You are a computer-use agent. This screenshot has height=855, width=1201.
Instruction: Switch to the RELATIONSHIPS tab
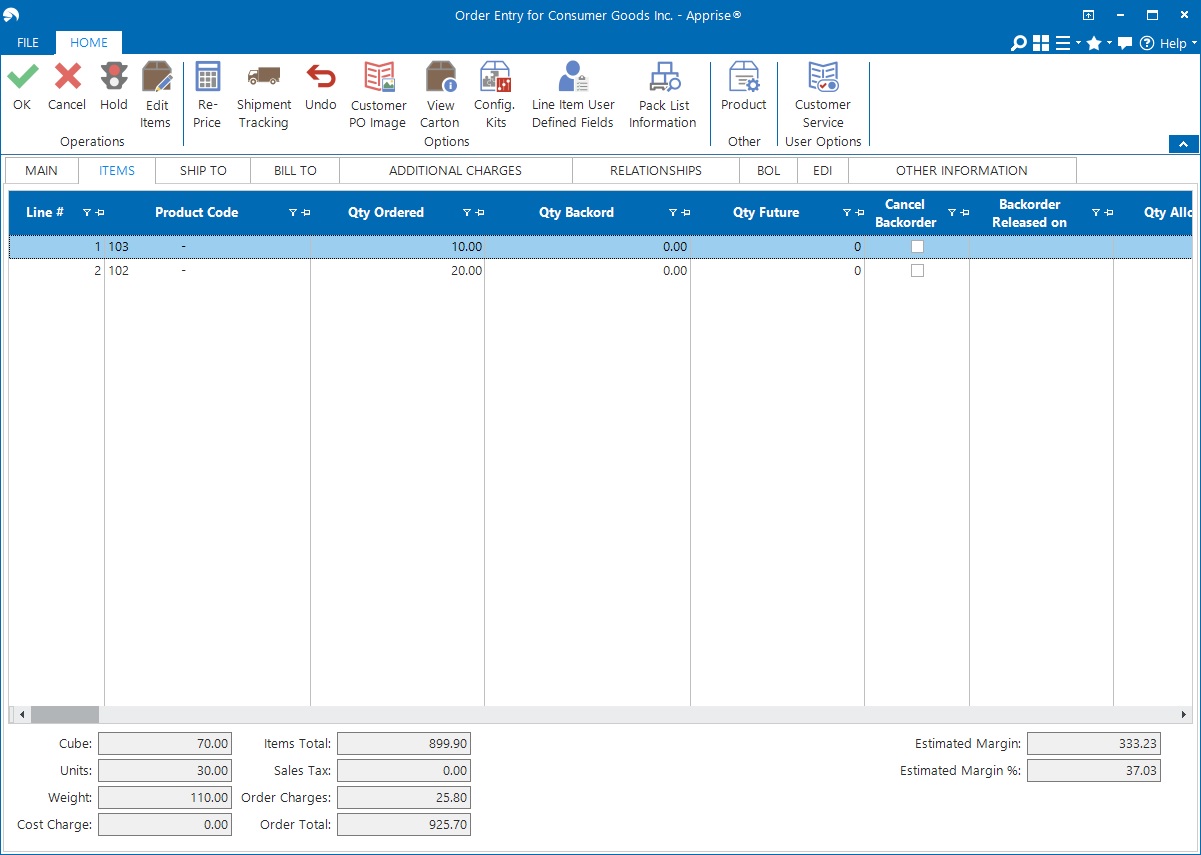656,170
